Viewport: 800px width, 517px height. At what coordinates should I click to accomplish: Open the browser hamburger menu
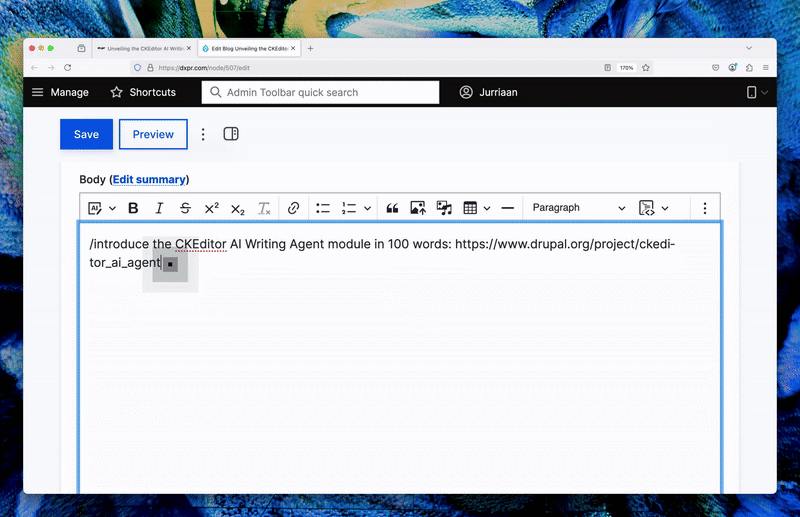point(766,67)
